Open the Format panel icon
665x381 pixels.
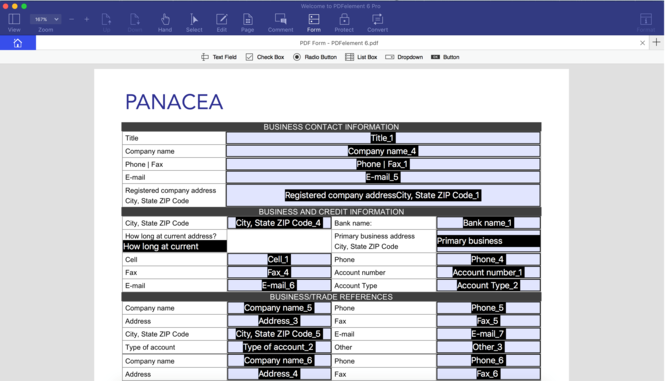click(646, 22)
